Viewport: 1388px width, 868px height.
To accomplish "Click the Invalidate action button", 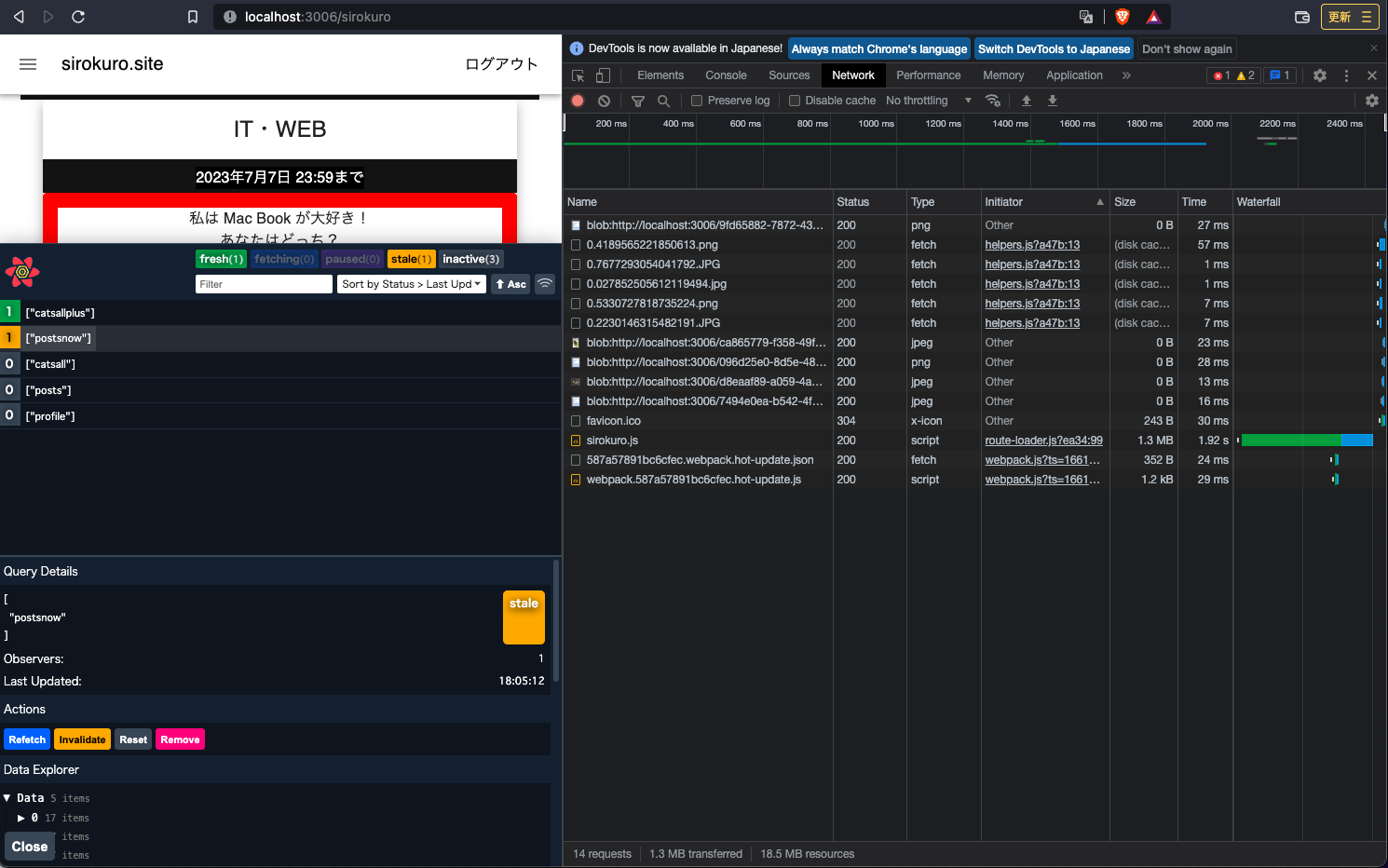I will [x=82, y=739].
